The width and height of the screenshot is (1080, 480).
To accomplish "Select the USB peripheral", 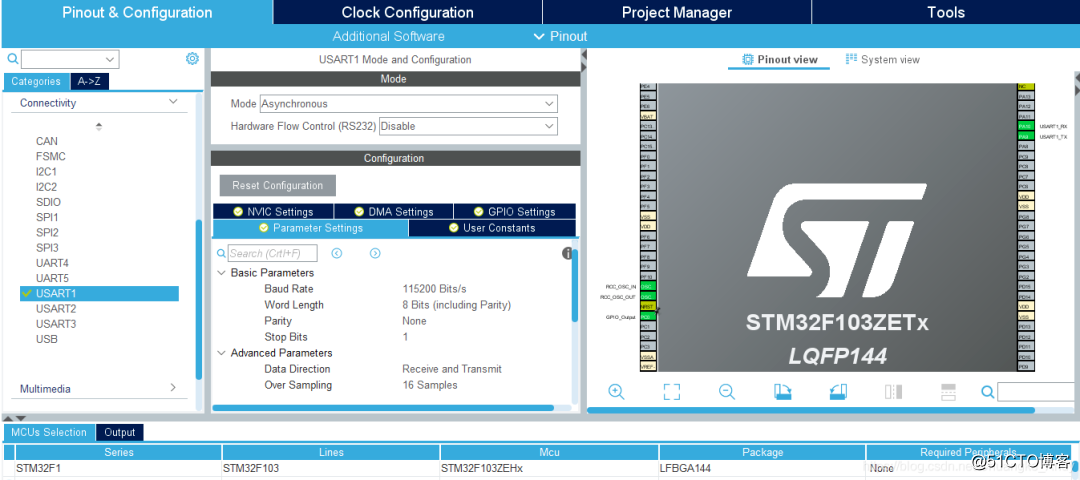I will click(47, 339).
